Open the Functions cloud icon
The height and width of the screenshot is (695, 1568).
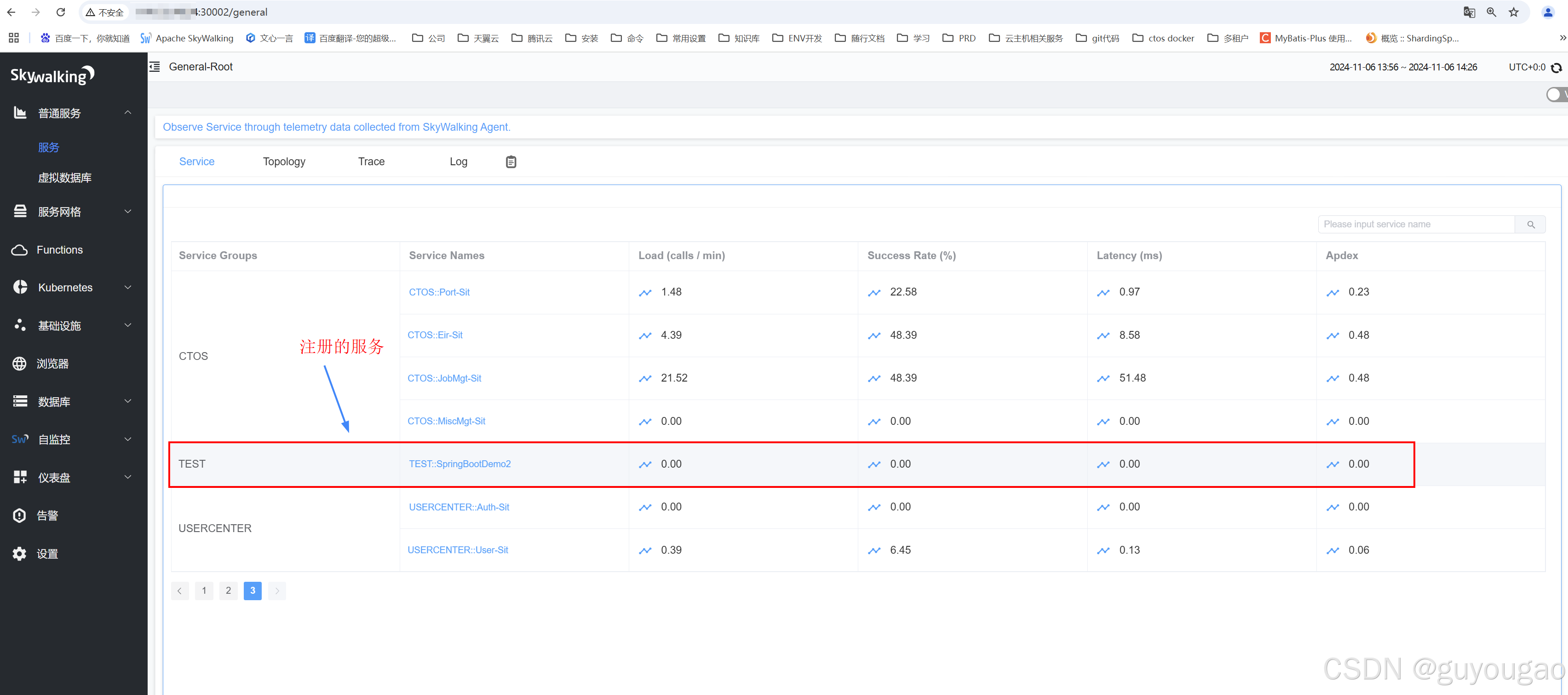coord(19,249)
